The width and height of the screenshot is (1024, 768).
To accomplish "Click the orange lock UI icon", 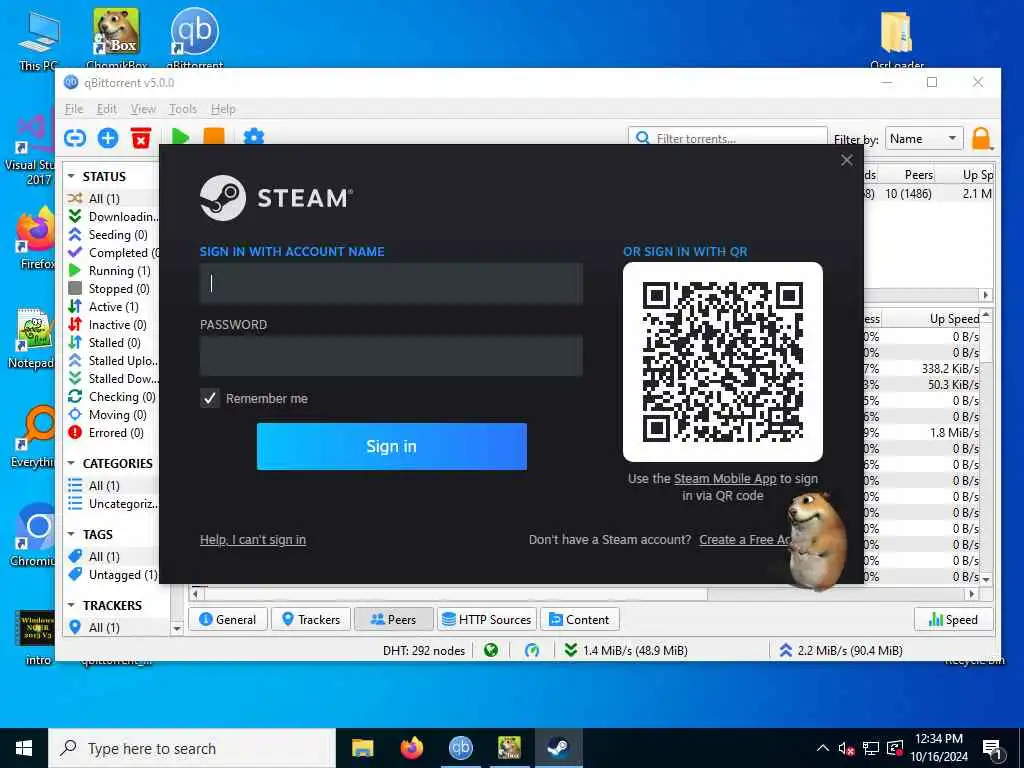I will 981,138.
